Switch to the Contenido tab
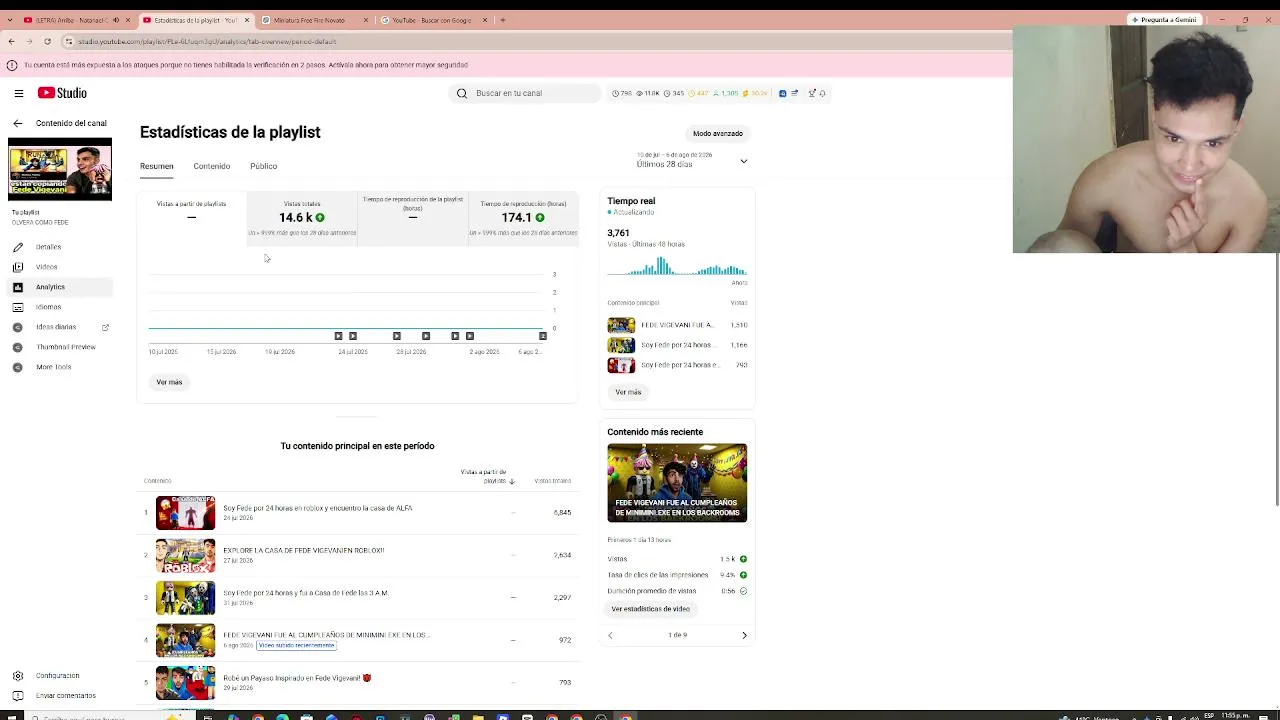Viewport: 1280px width, 720px height. [x=212, y=166]
